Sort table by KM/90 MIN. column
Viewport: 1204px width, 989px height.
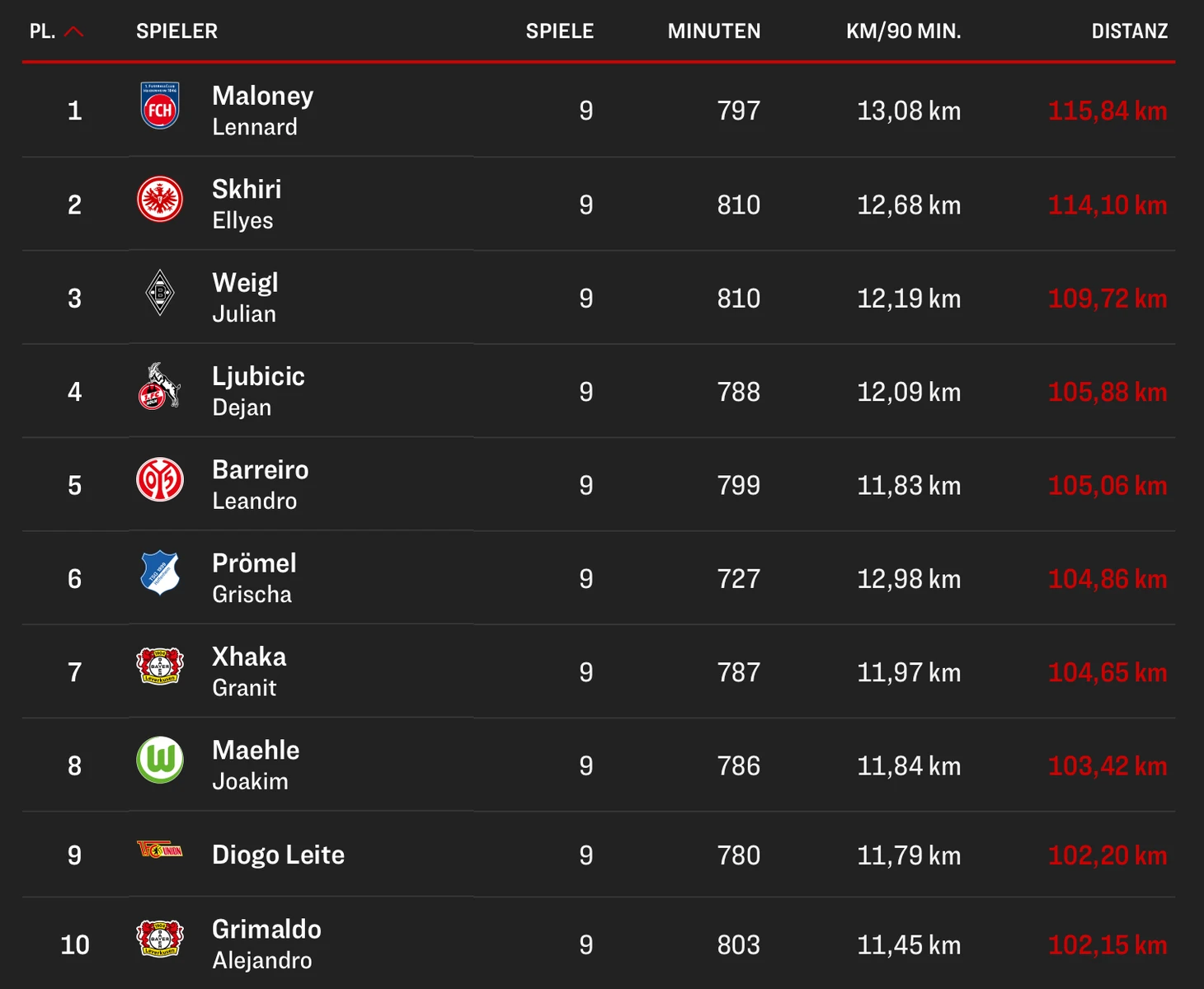coord(903,31)
